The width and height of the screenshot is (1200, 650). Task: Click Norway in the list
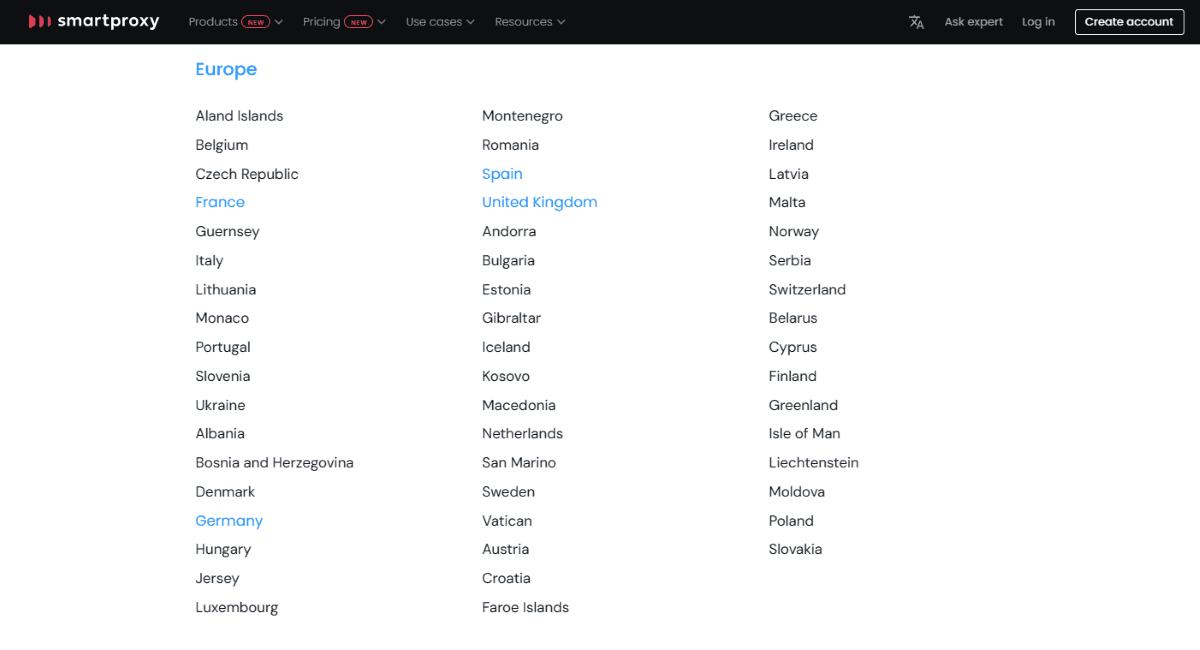click(794, 231)
